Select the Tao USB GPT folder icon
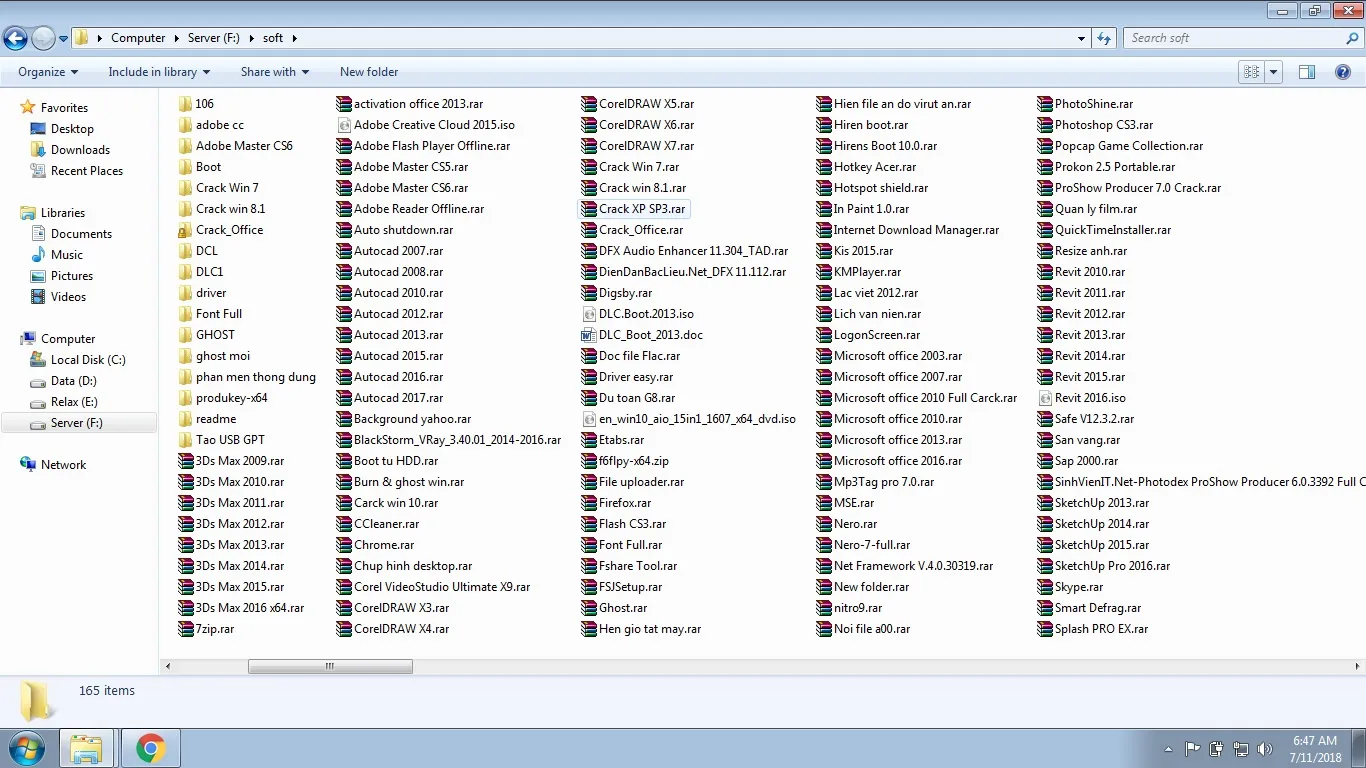The height and width of the screenshot is (768, 1366). tap(185, 440)
